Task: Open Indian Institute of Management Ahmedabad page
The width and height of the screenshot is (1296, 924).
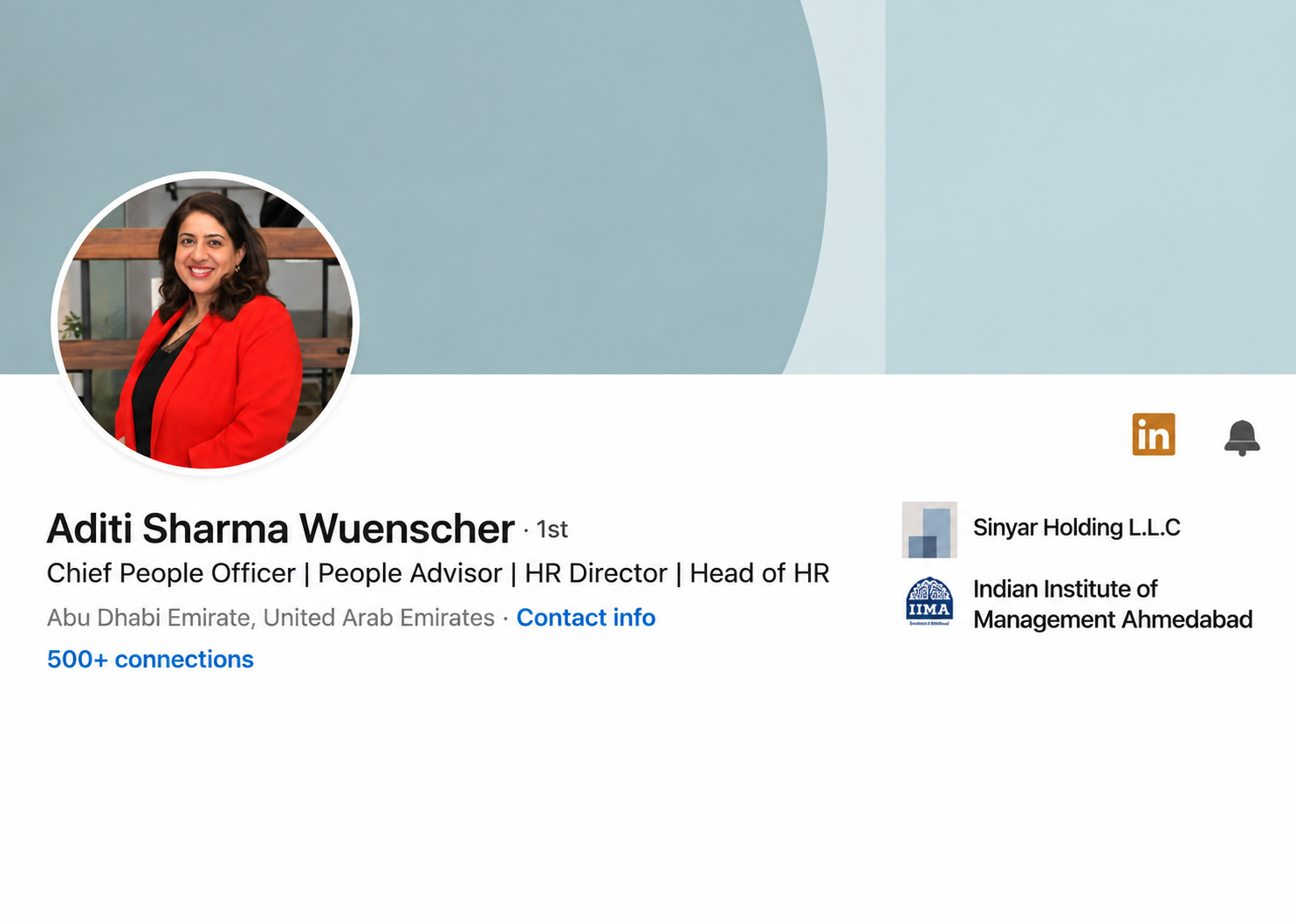Action: point(1113,604)
